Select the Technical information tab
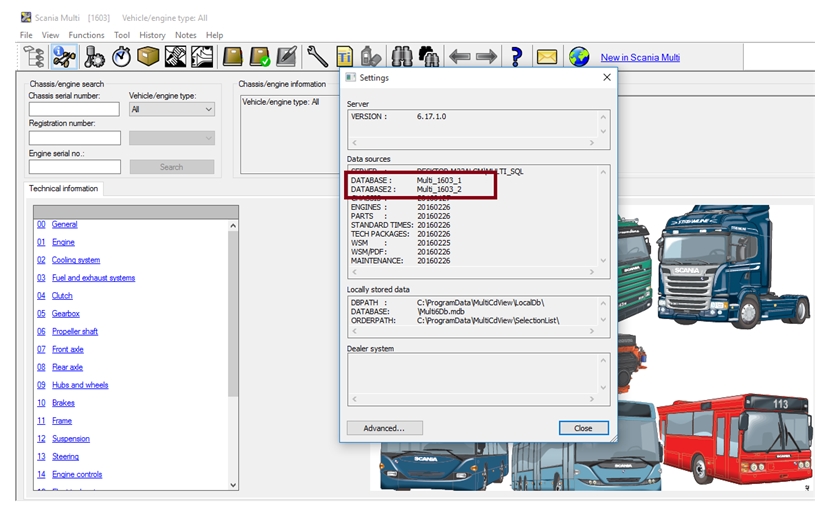 63,189
